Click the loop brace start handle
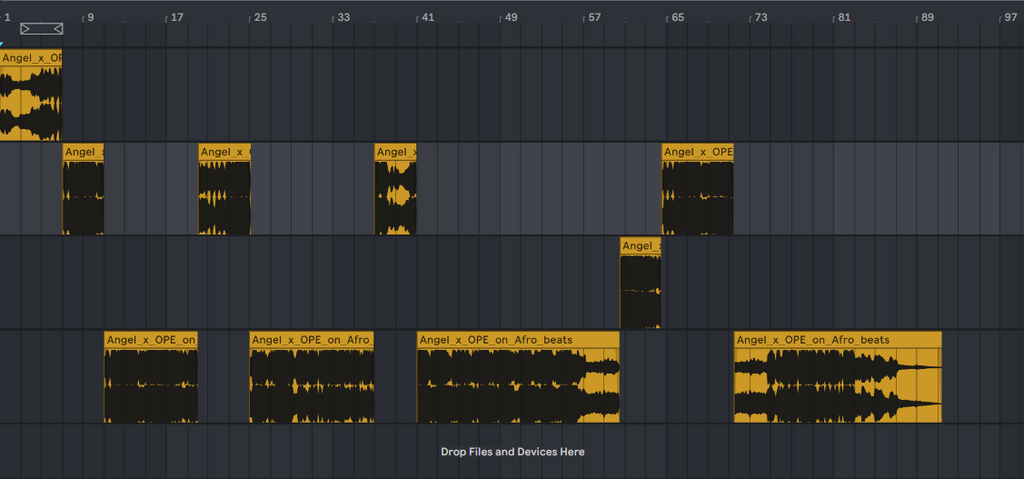1024x479 pixels. [25, 29]
